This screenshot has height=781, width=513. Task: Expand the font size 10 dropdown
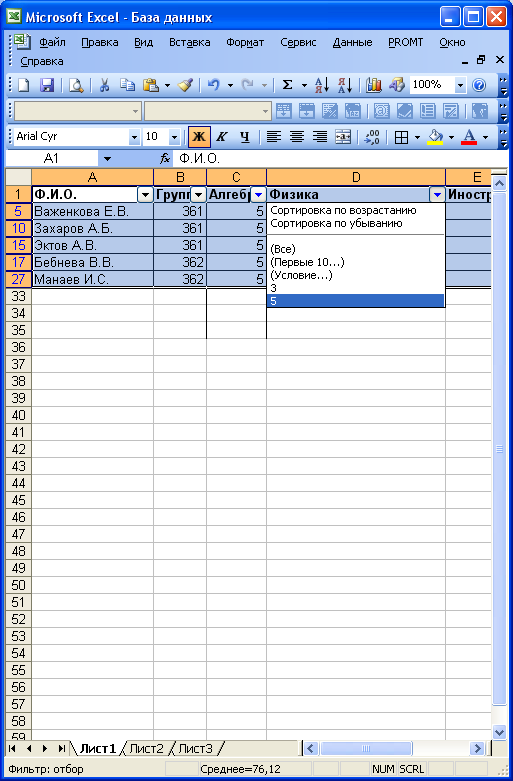(x=174, y=136)
